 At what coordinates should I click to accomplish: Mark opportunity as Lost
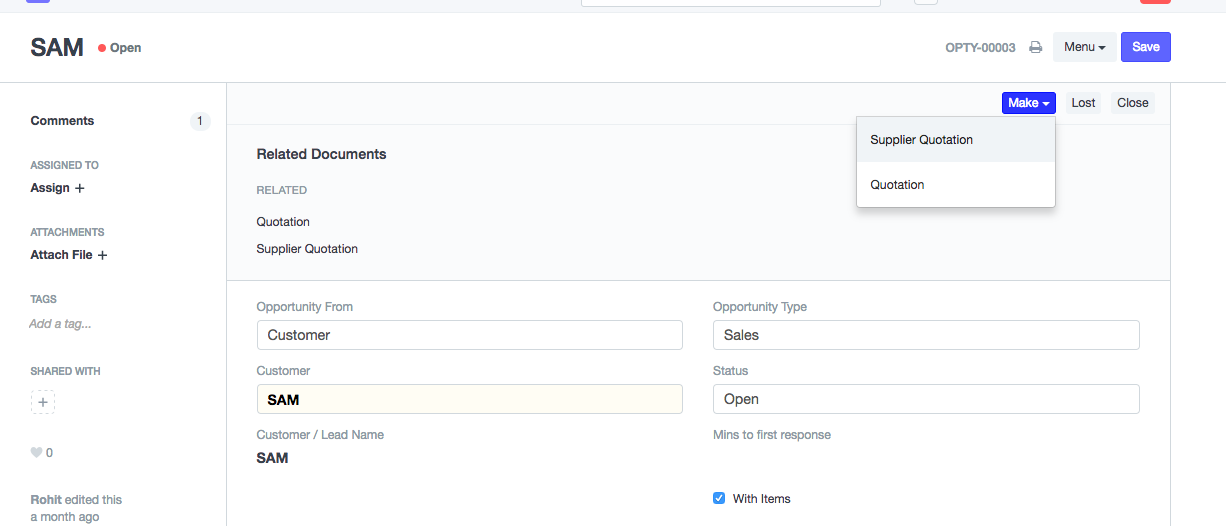(1083, 103)
